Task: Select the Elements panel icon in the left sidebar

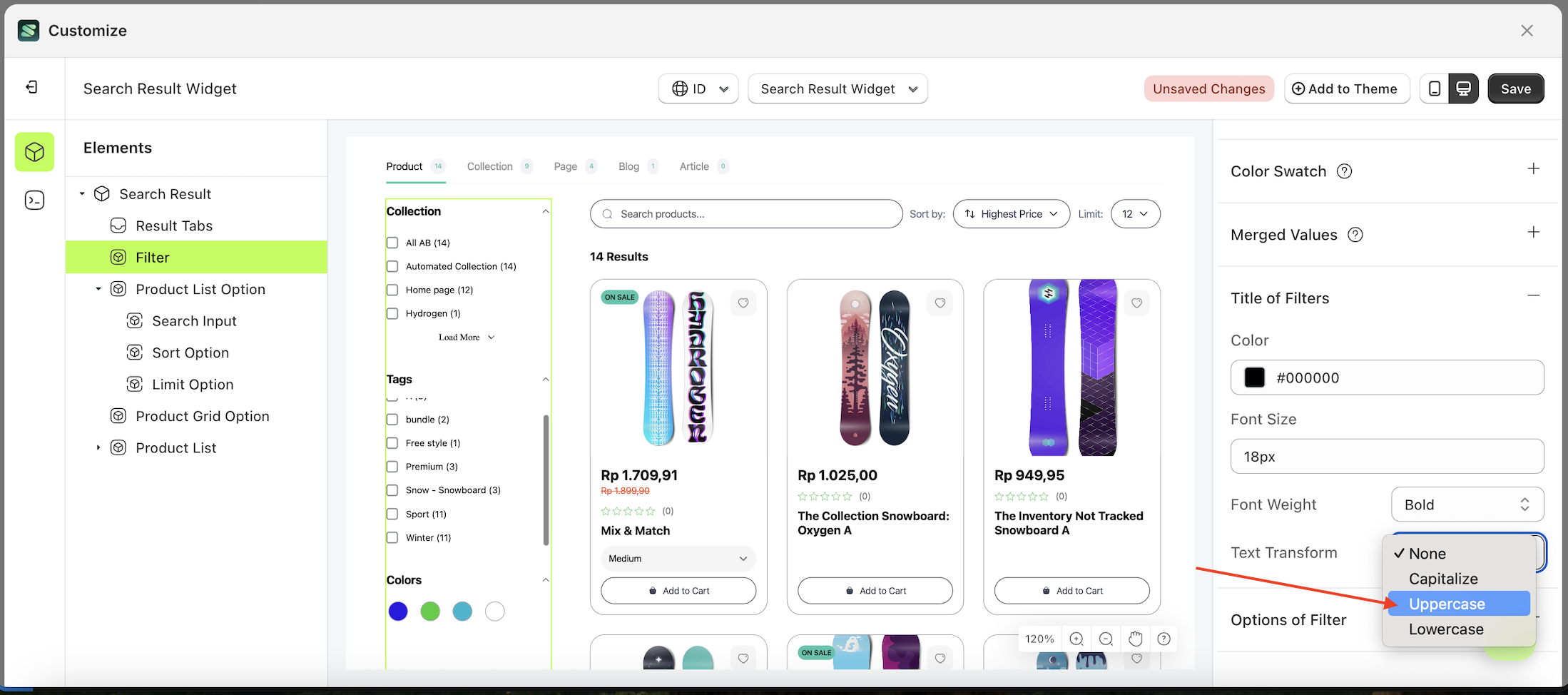Action: (x=34, y=151)
